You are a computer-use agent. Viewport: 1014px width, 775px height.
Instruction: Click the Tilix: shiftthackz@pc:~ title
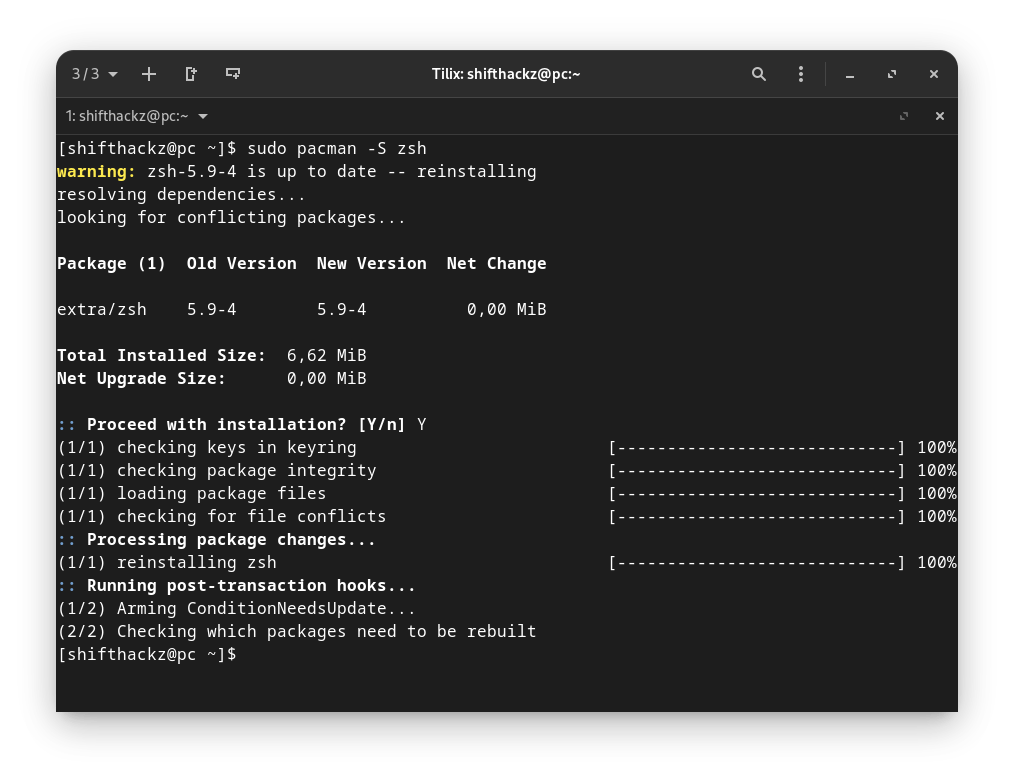506,74
